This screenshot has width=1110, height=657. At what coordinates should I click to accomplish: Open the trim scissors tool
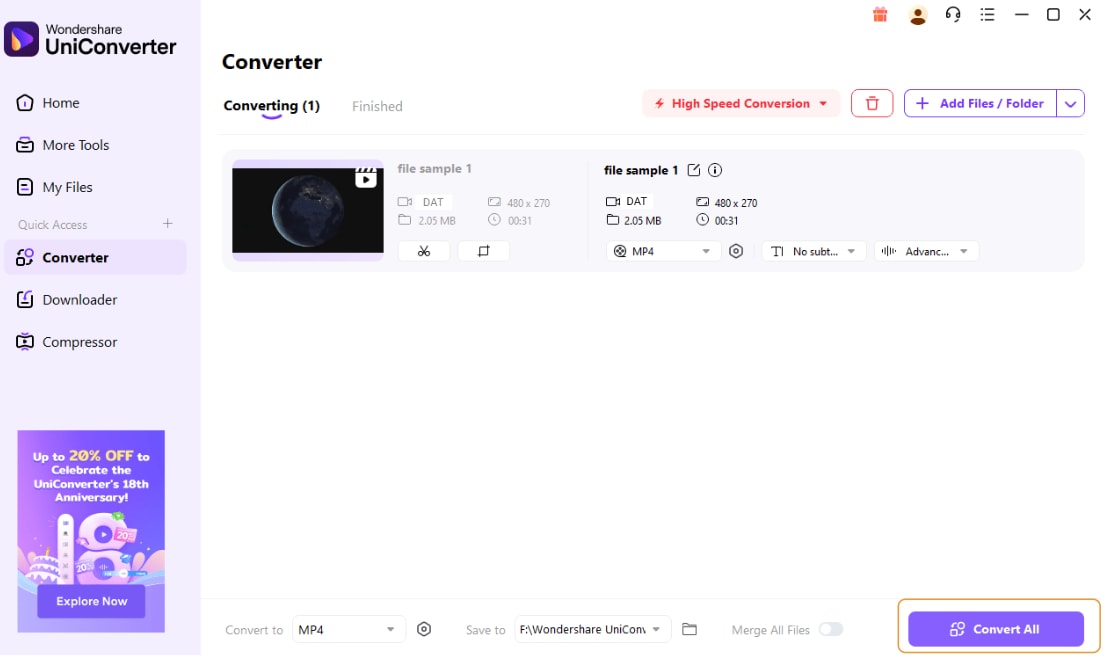click(x=424, y=251)
